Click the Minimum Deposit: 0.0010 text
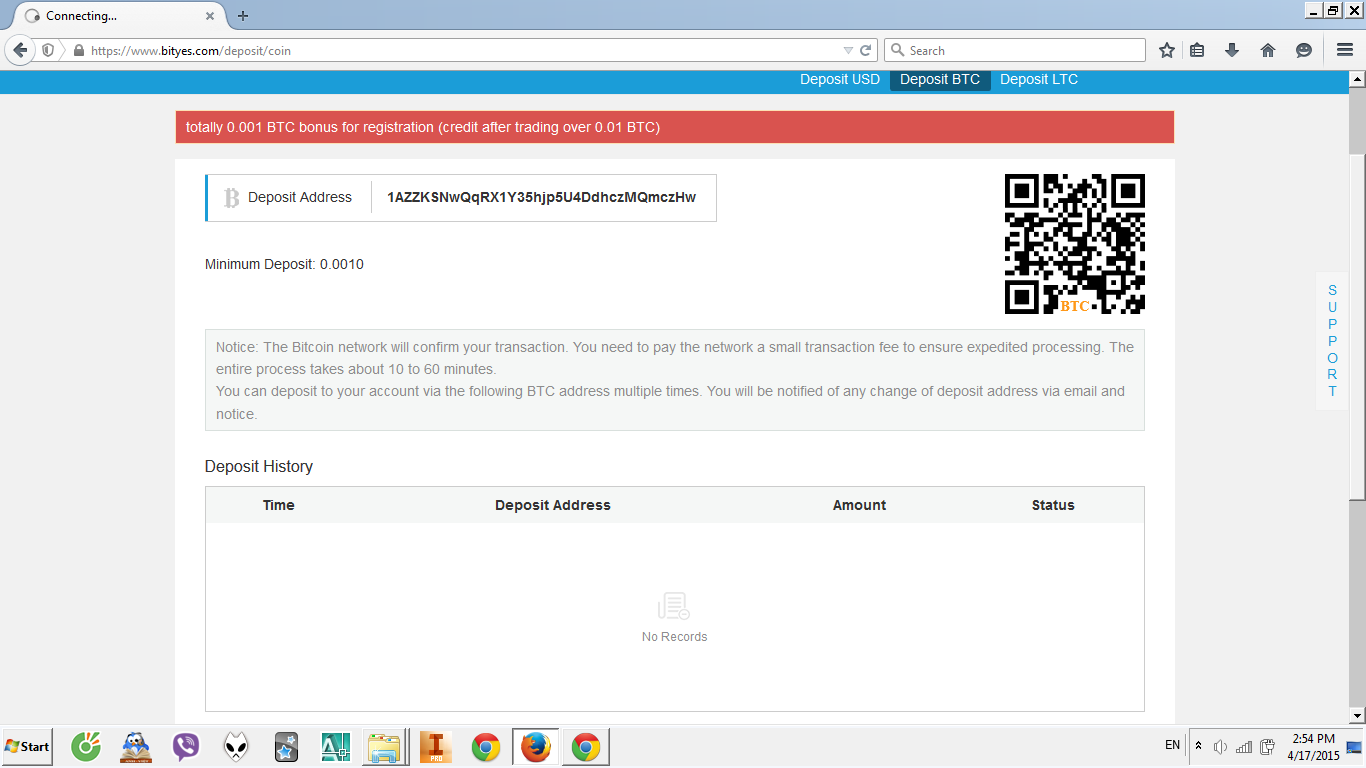 coord(284,265)
